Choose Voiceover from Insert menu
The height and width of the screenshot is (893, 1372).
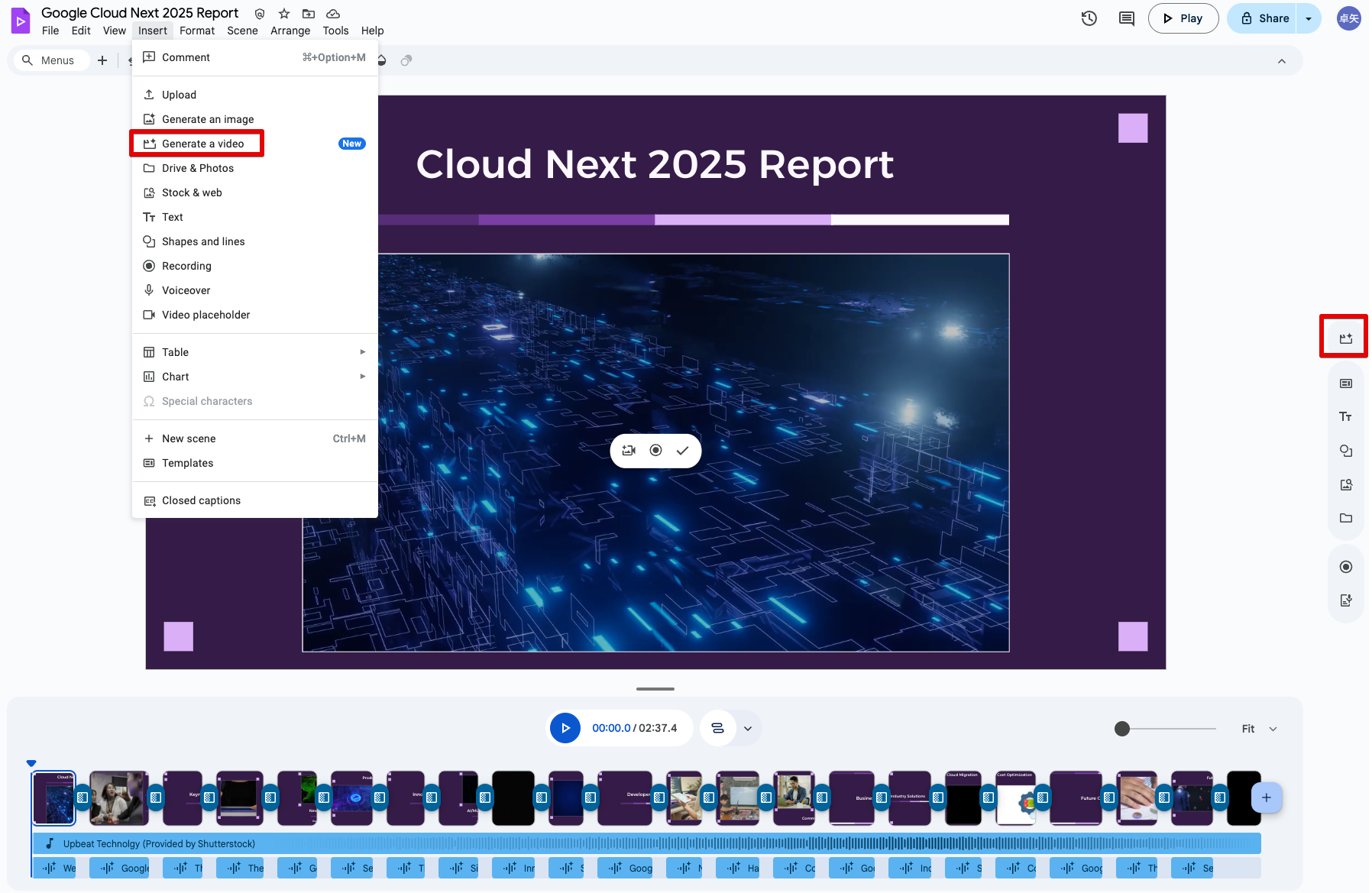pos(186,290)
